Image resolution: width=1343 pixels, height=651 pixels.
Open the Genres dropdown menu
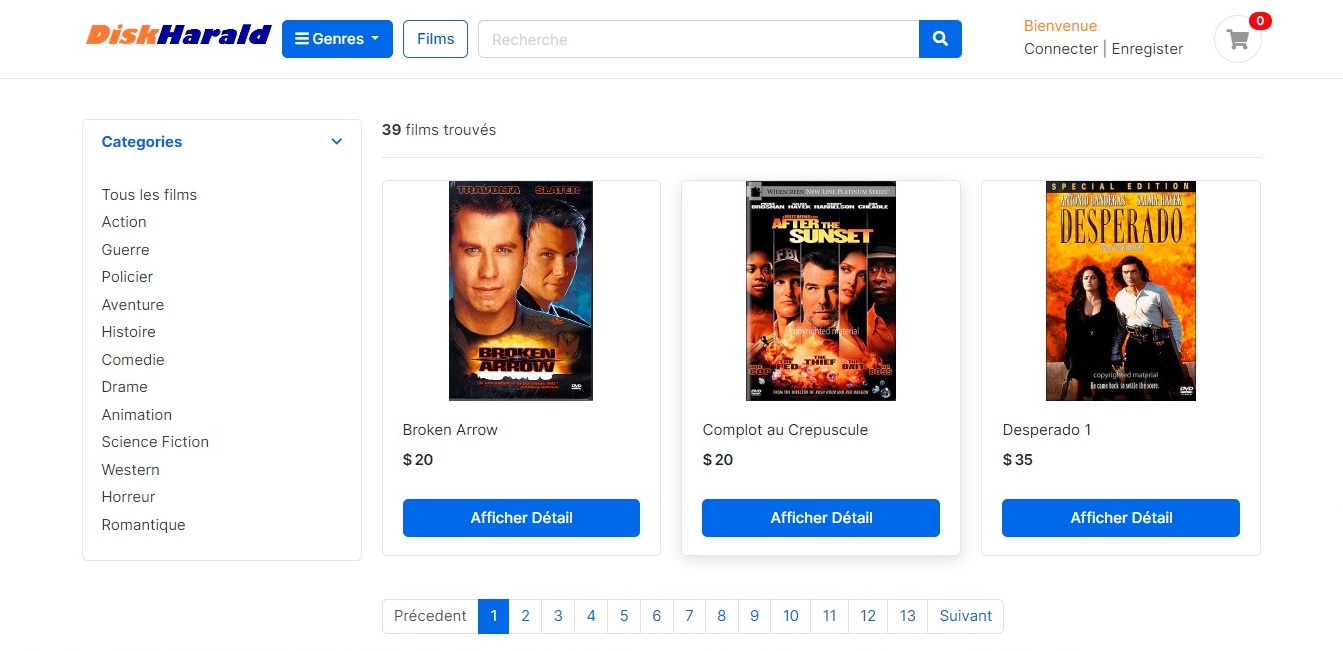coord(337,39)
